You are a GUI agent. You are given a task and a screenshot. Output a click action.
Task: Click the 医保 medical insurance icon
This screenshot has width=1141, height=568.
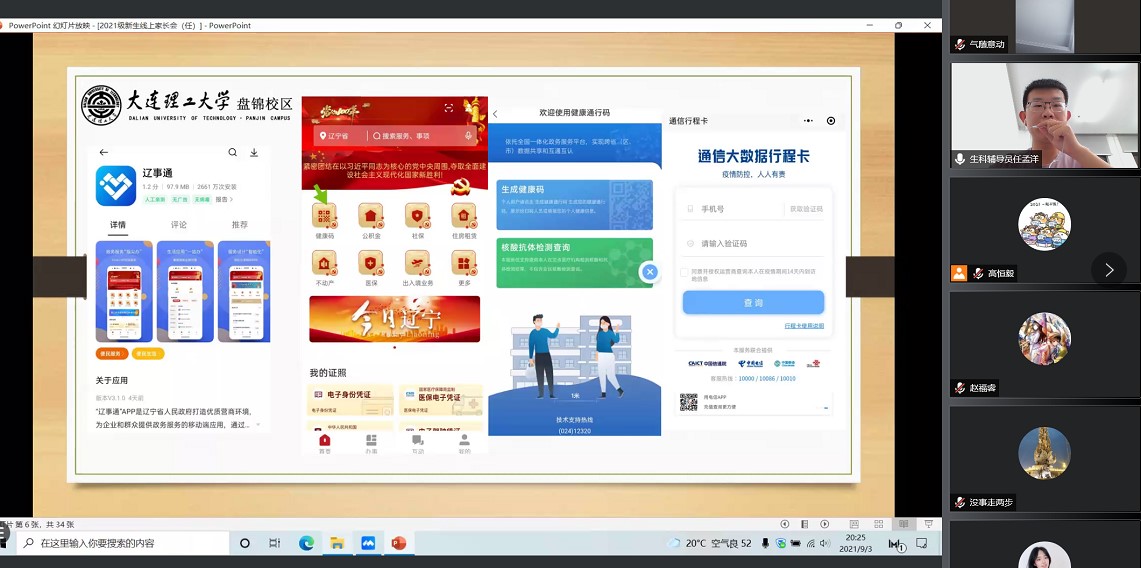coord(370,264)
